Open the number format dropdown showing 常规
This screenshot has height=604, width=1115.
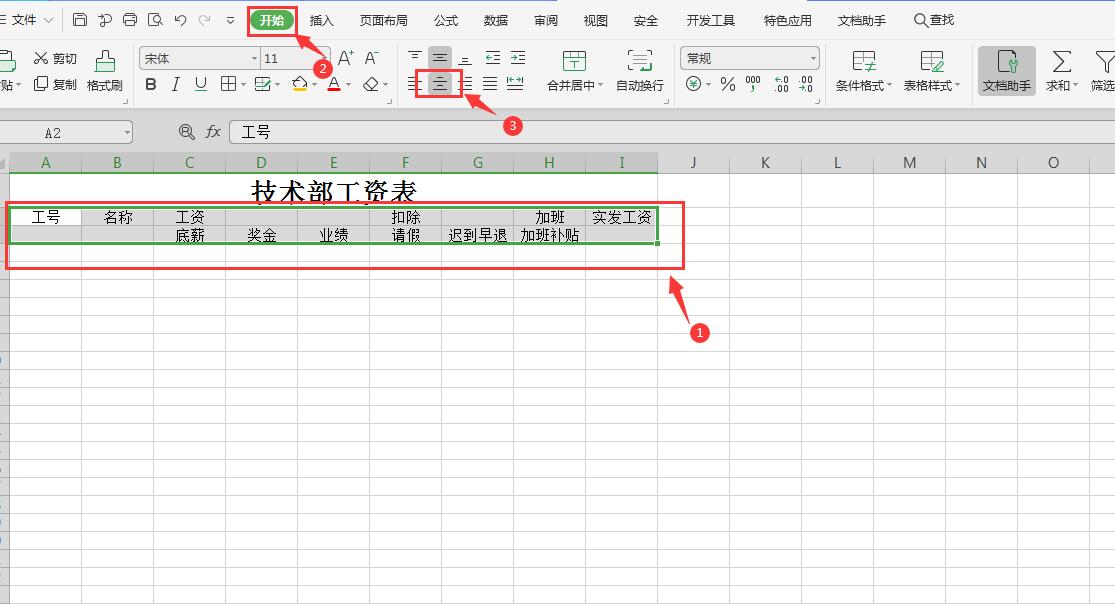pyautogui.click(x=750, y=57)
